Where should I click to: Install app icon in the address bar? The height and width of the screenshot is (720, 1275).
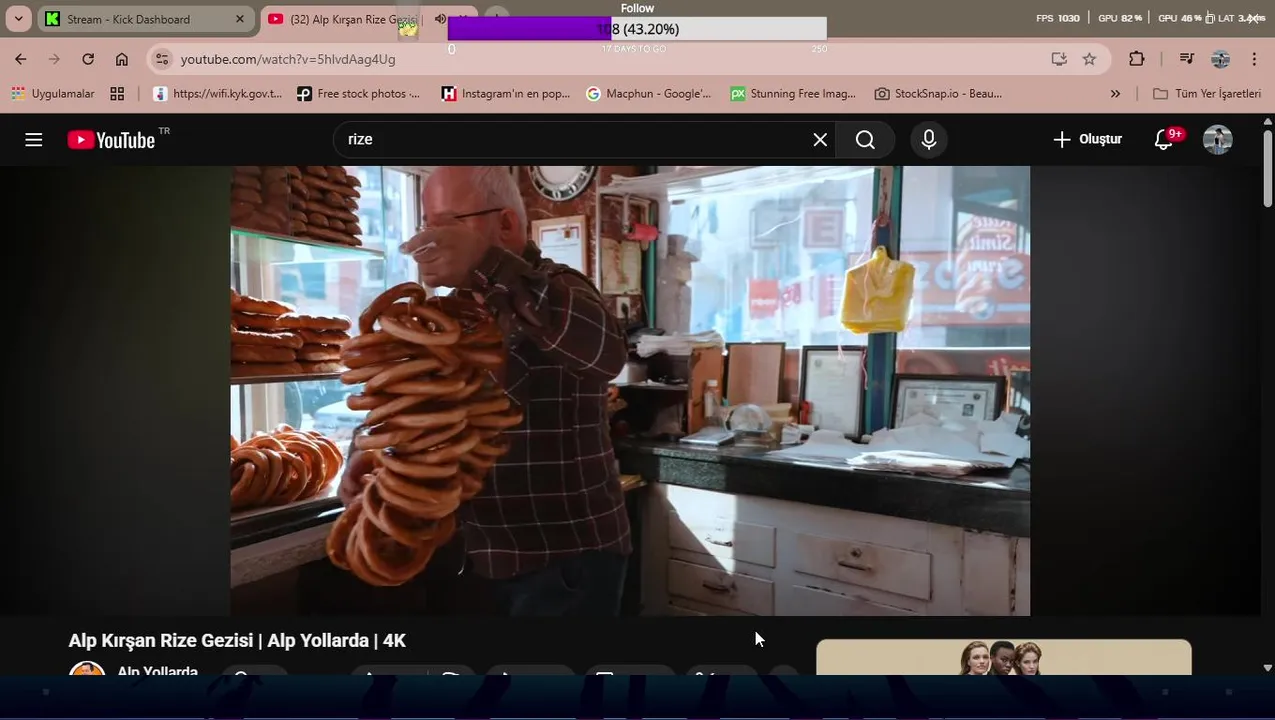1059,59
